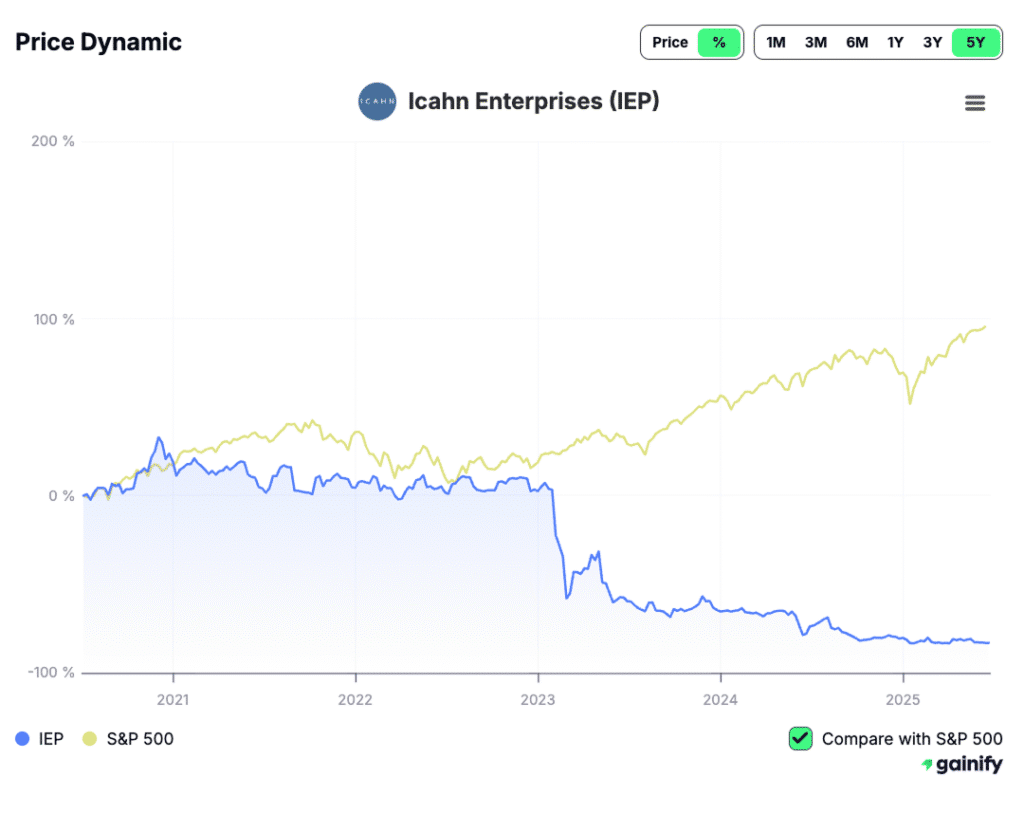Select the 1M time range button
Image resolution: width=1024 pixels, height=814 pixels.
click(x=776, y=42)
